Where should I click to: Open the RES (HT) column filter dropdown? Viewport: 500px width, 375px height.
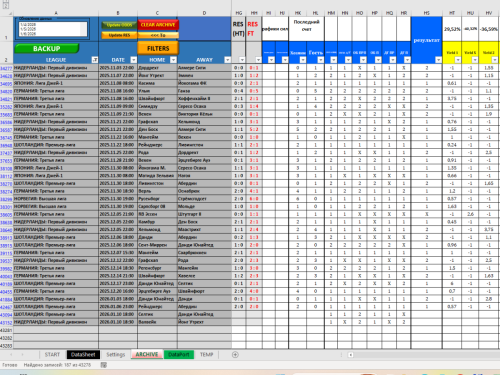coord(242,60)
